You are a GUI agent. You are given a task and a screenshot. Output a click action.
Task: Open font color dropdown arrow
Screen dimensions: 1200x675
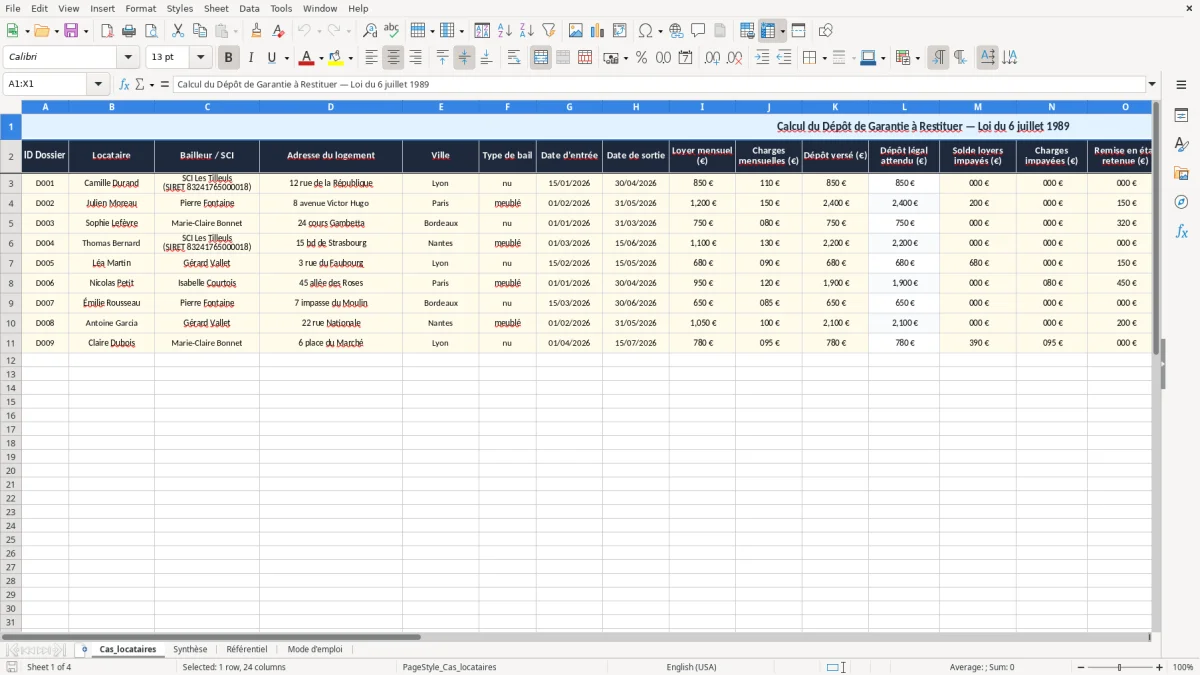(321, 58)
